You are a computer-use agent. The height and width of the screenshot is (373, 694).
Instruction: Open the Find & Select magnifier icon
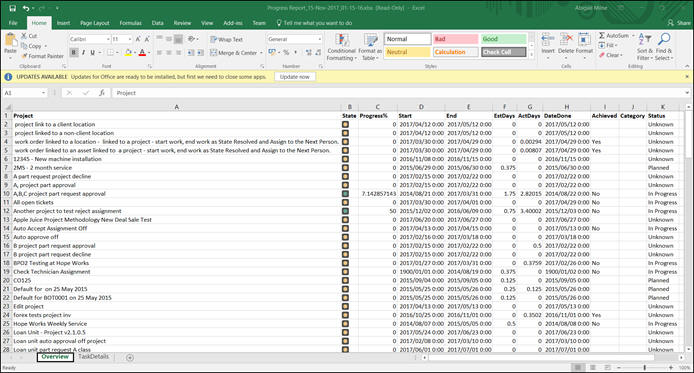point(664,40)
